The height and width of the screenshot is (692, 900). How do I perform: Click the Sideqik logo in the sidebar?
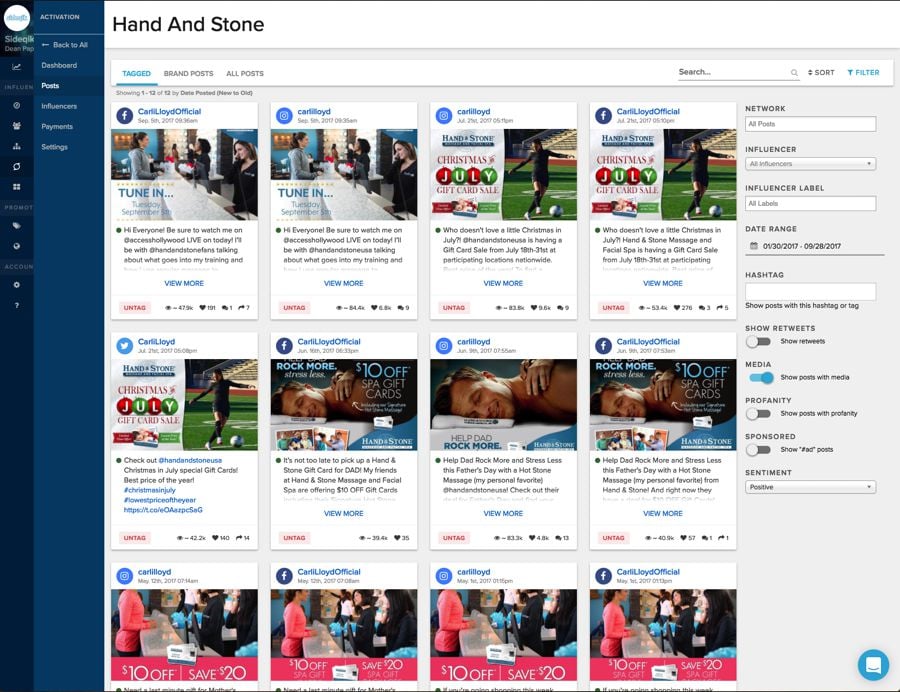tap(17, 17)
